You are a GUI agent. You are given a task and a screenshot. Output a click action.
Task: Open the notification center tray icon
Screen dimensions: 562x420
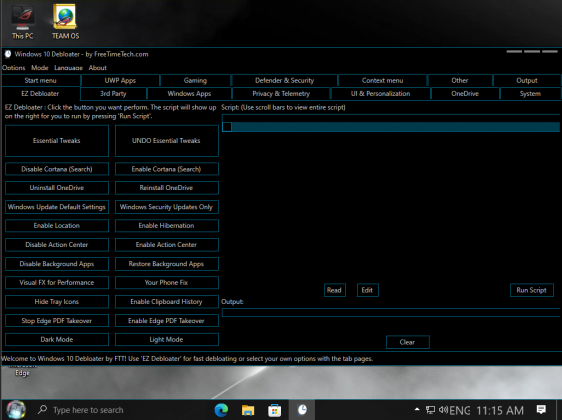(541, 409)
